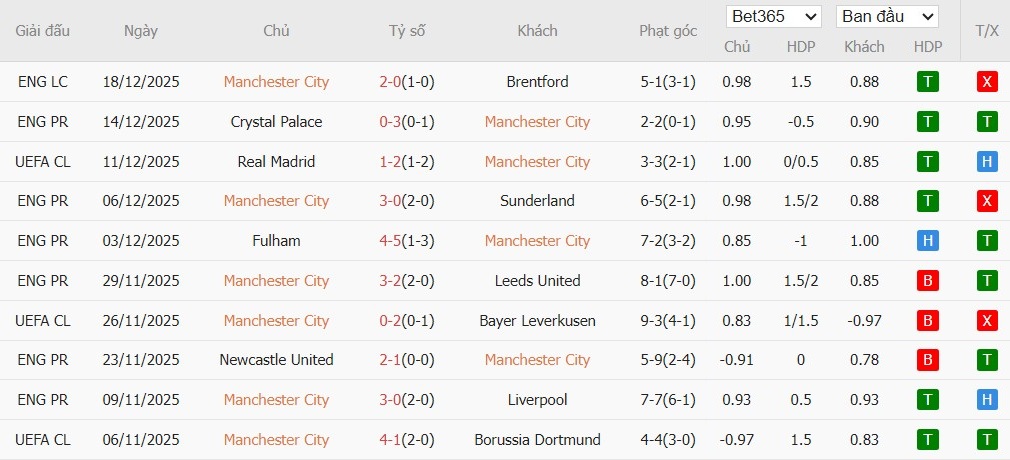Screen dimensions: 1010x460
Task: Click red X badge in Brentford row
Action: [x=987, y=82]
